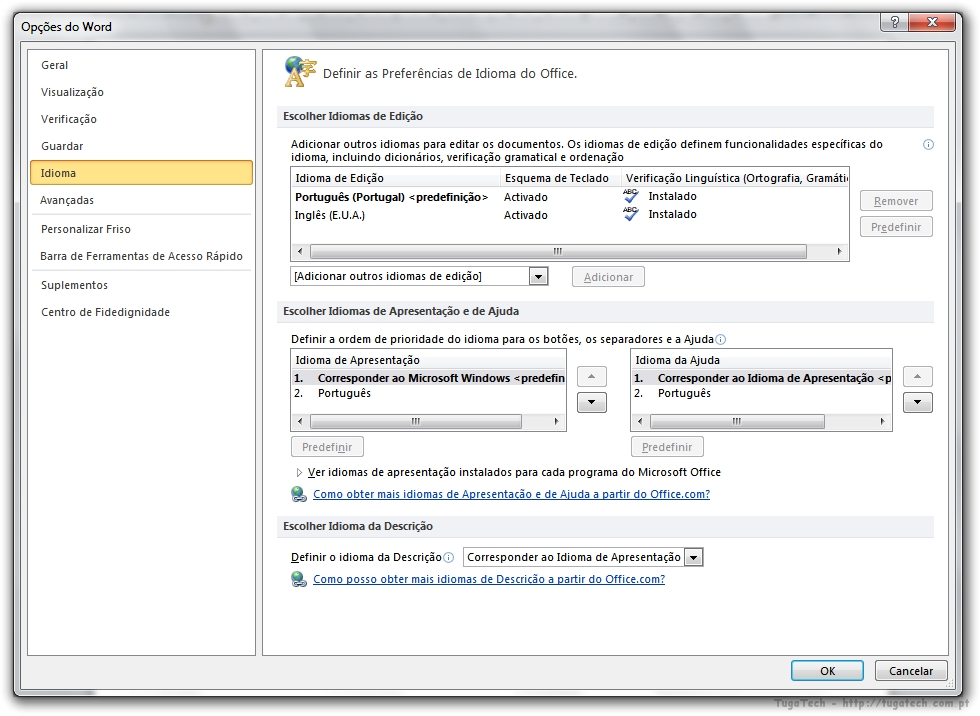The width and height of the screenshot is (980, 716).
Task: Click the 'Idioma da Ajuda' list header
Action: click(x=761, y=360)
